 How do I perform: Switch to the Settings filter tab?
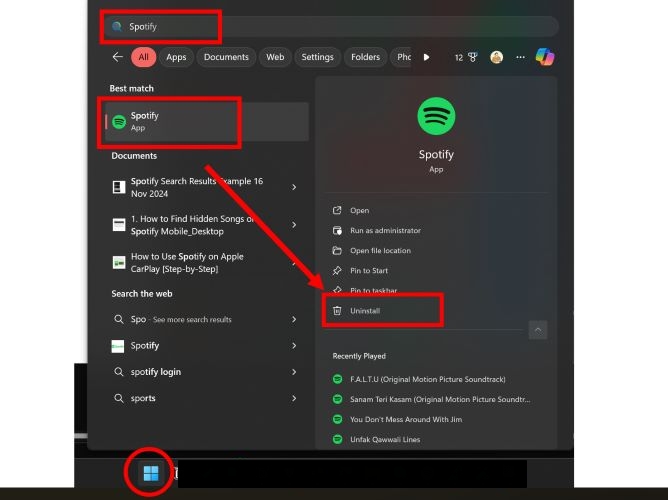pyautogui.click(x=317, y=57)
